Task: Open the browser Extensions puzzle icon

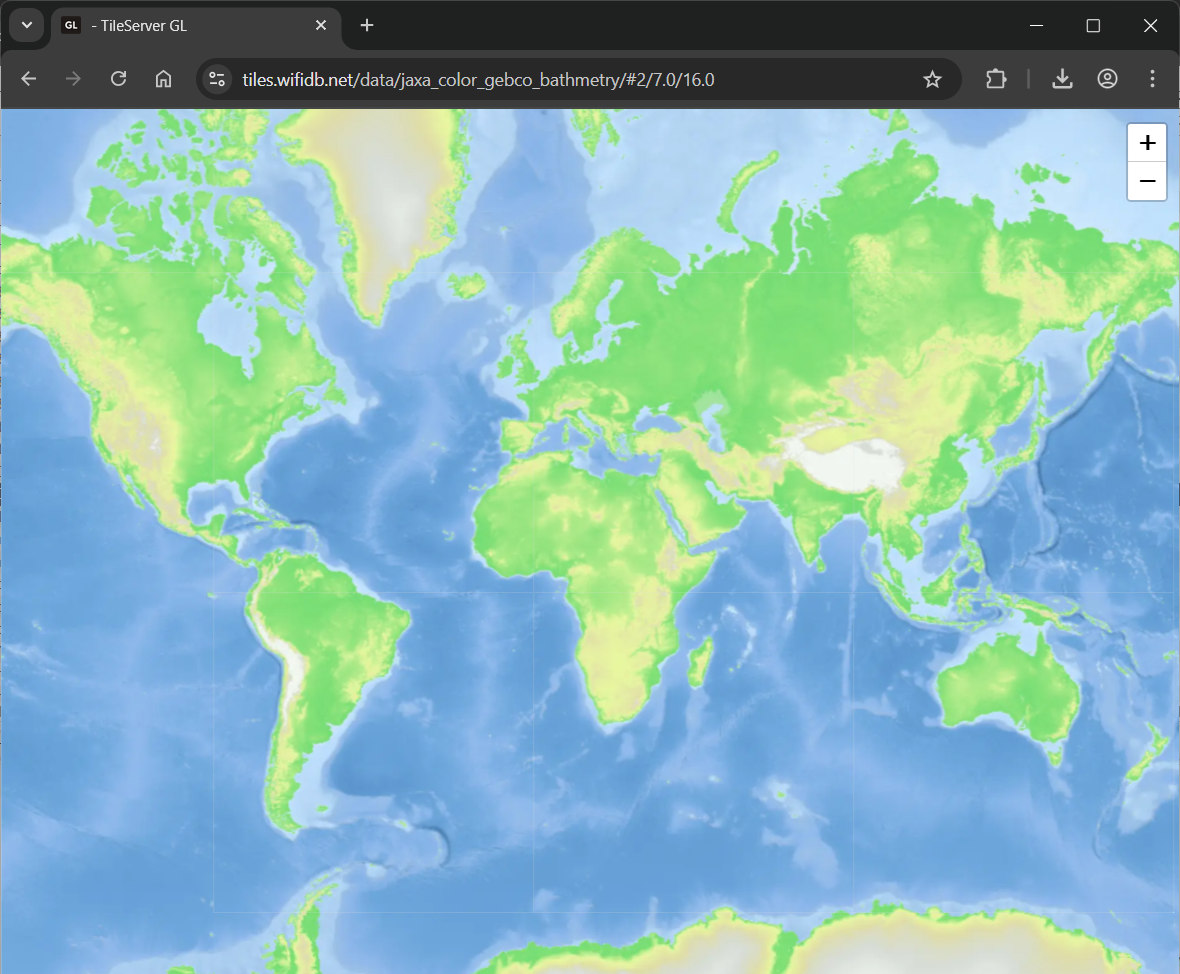Action: 996,79
